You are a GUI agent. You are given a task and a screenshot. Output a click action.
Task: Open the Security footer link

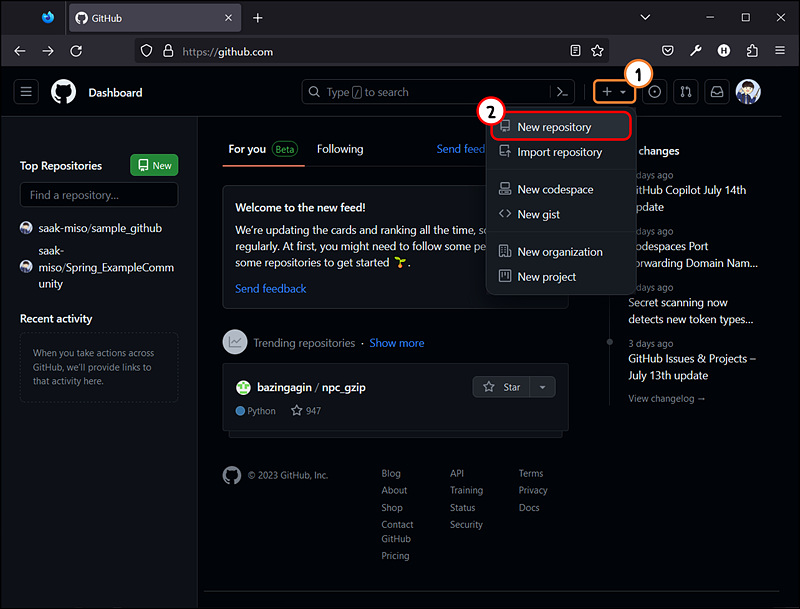466,524
